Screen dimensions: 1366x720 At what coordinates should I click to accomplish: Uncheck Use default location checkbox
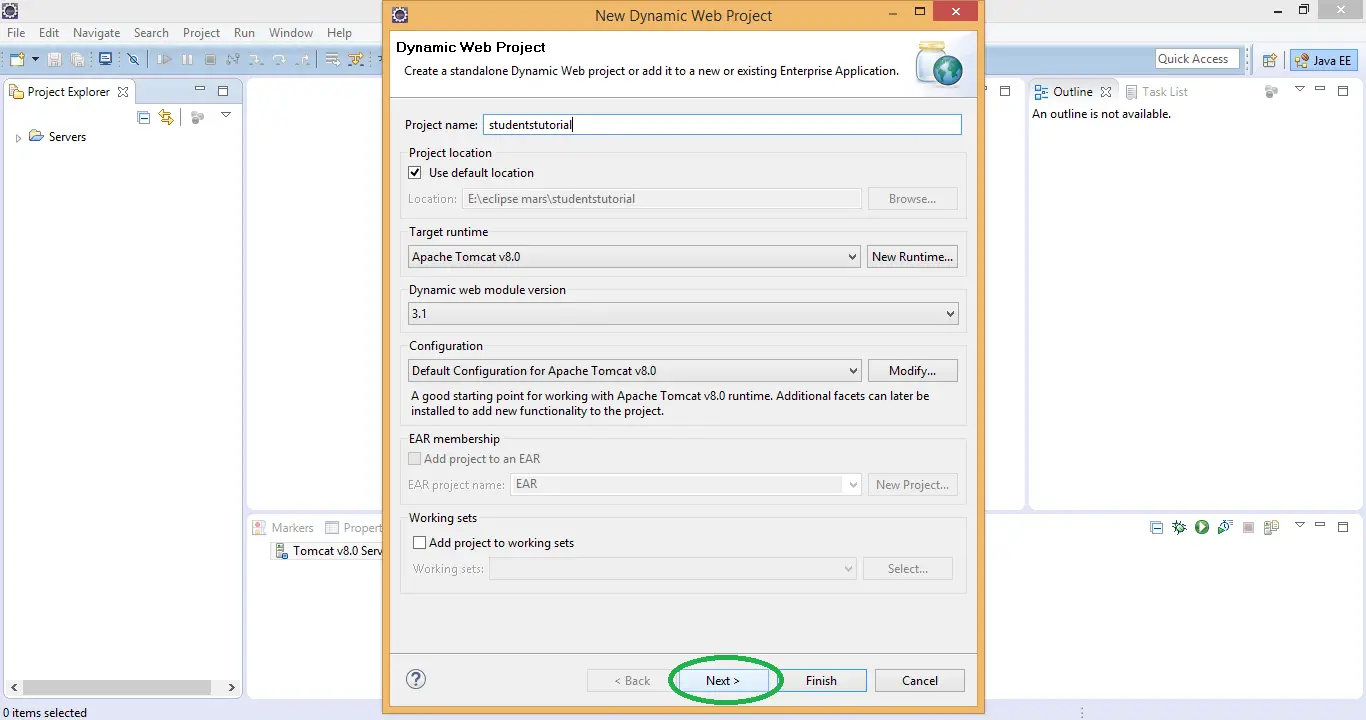tap(415, 173)
